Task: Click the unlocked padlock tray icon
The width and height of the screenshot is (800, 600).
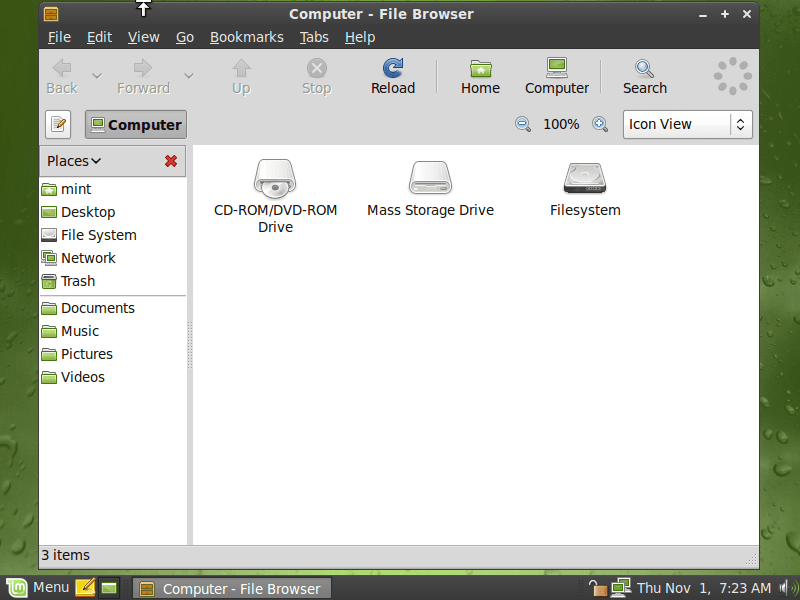Action: pyautogui.click(x=597, y=588)
